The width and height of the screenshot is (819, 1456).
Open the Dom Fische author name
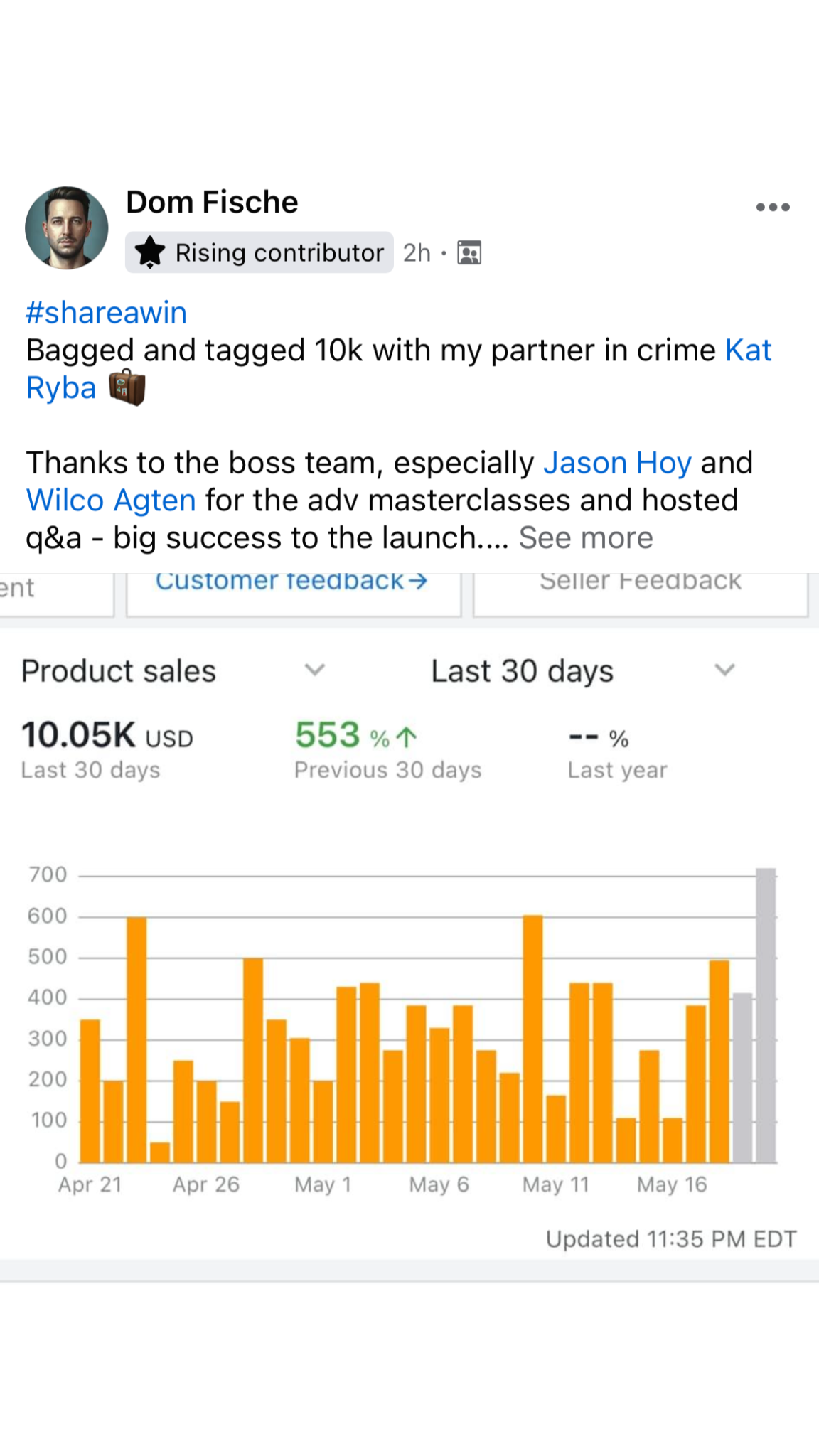(x=212, y=203)
